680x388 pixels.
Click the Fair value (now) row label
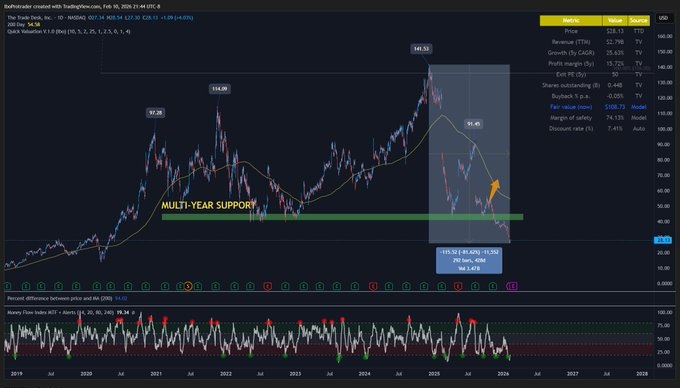click(571, 107)
